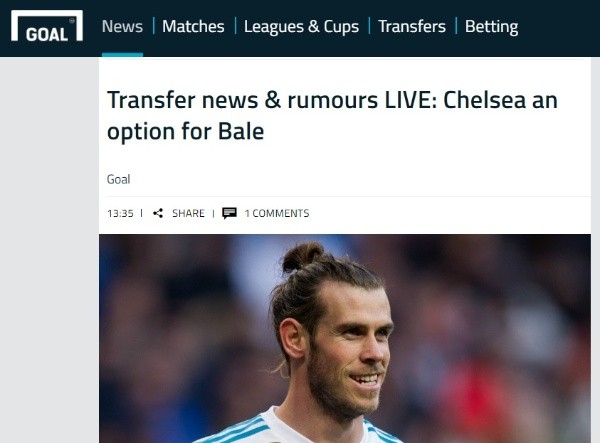Open the Leagues & Cups menu
This screenshot has height=443, width=600.
click(x=301, y=26)
